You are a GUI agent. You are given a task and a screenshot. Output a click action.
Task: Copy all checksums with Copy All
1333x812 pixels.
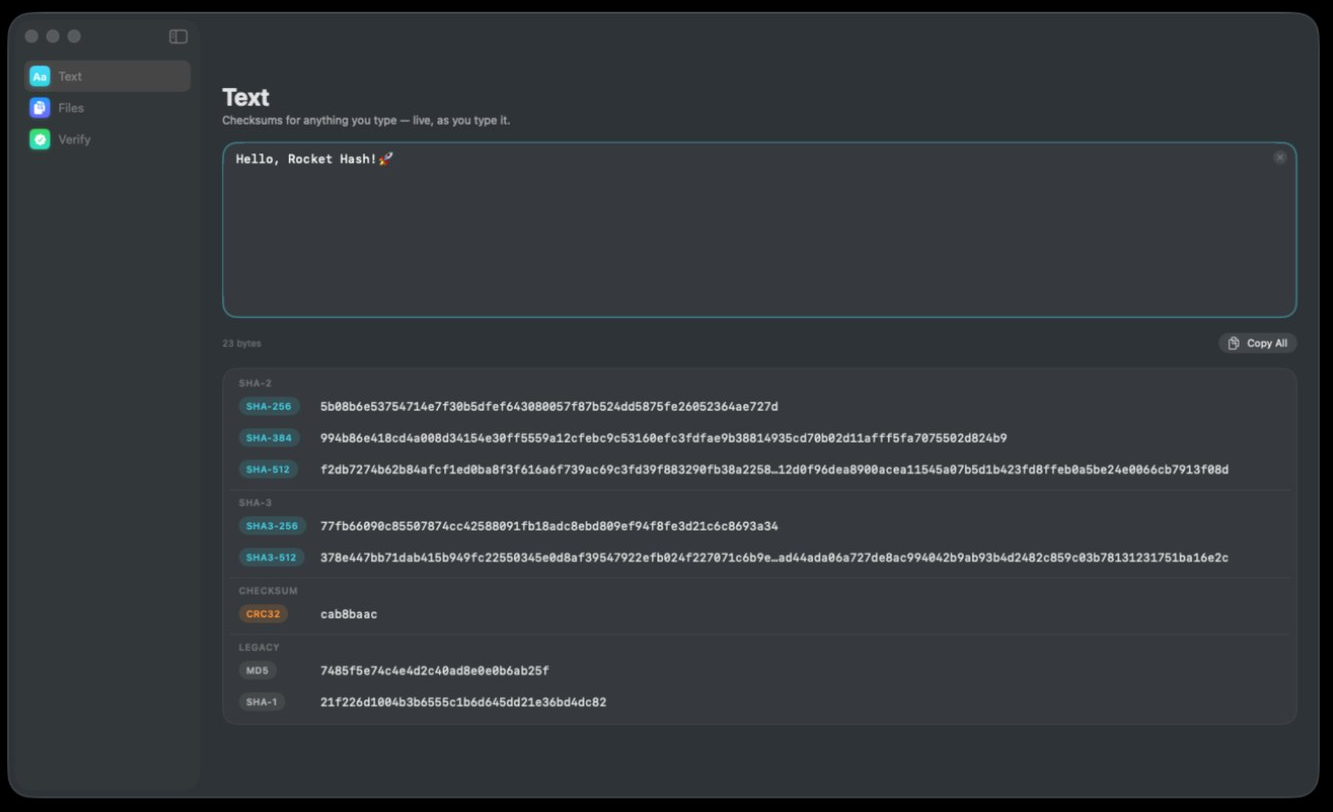point(1257,343)
